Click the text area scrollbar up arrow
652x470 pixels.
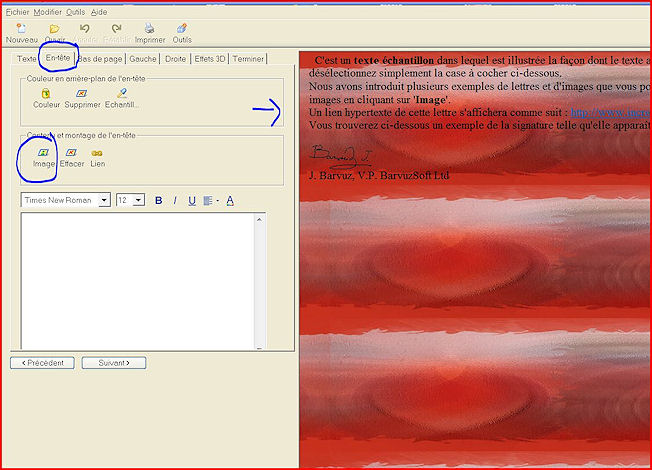pos(259,219)
